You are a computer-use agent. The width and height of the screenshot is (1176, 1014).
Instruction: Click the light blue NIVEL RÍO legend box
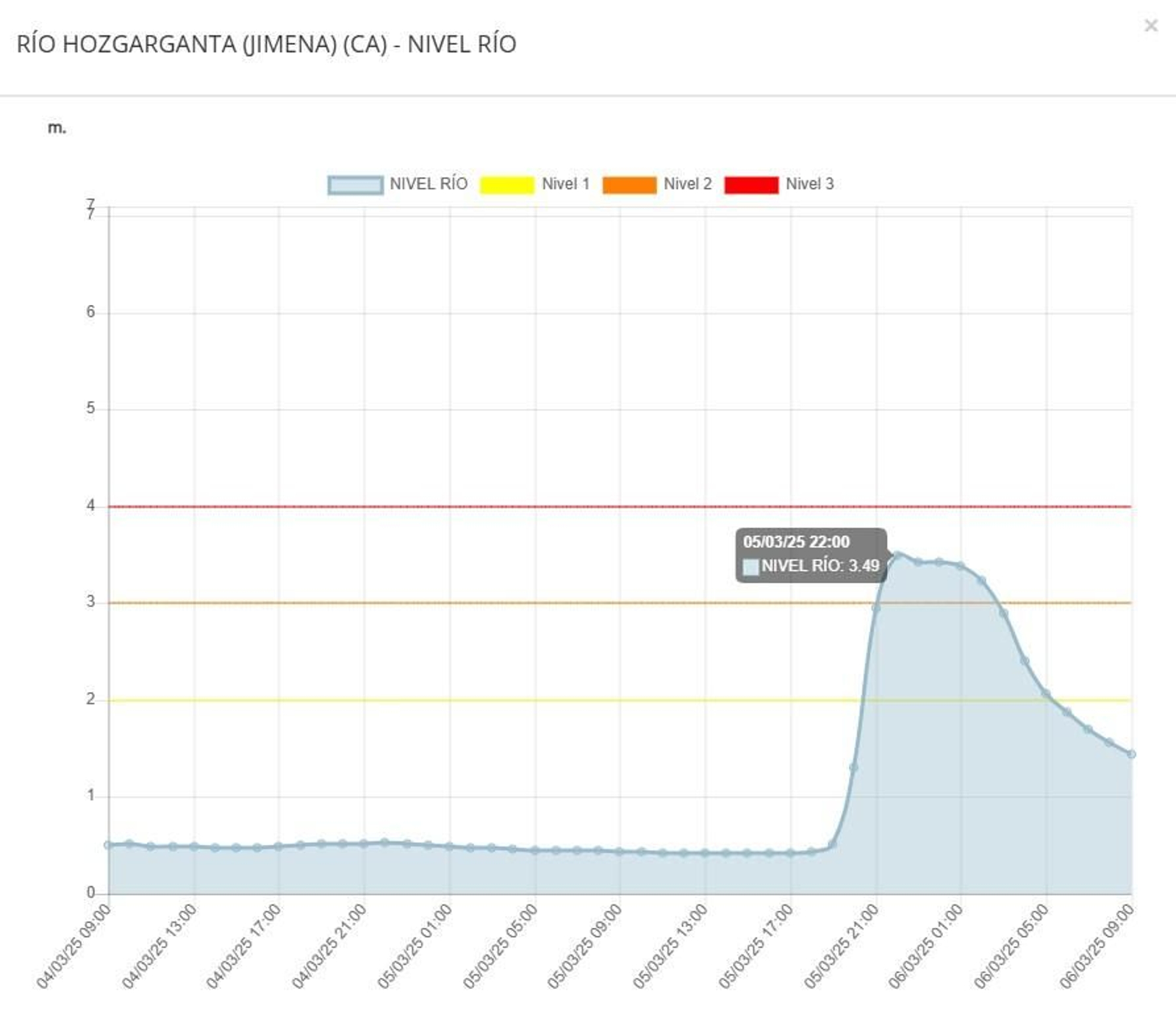355,185
